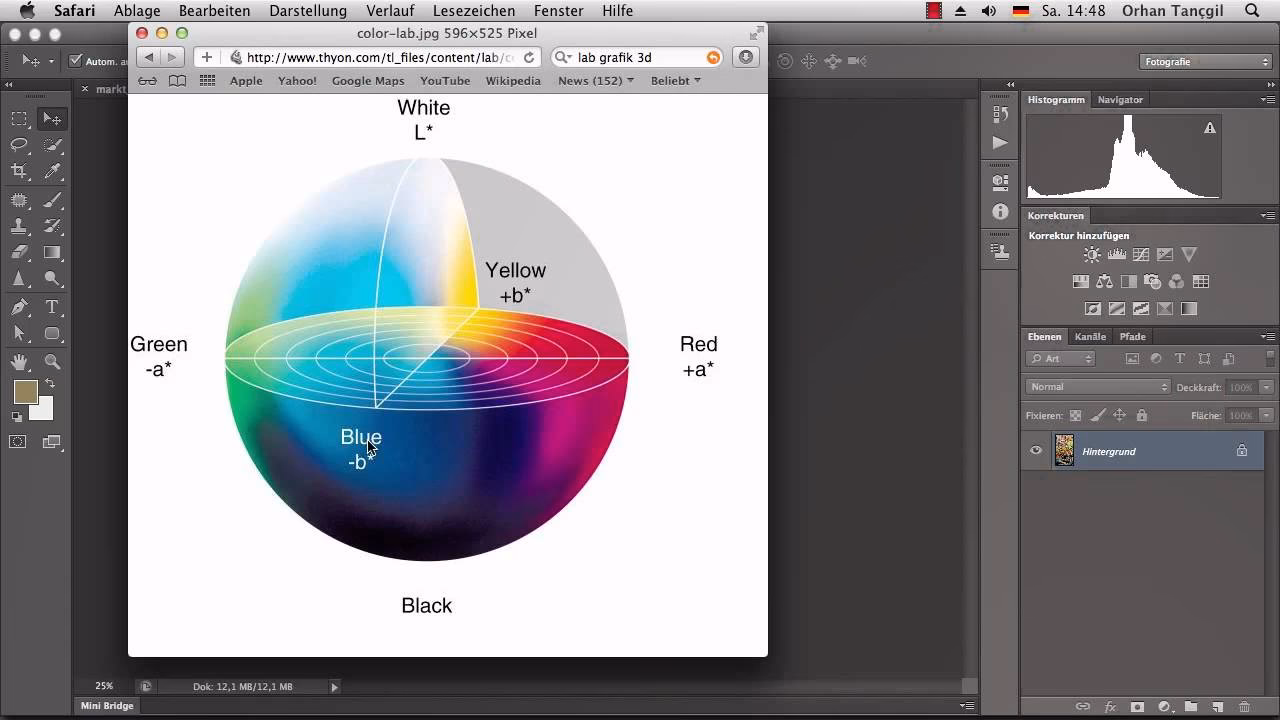This screenshot has height=720, width=1280.
Task: Add a Photo Filter adjustment
Action: (x=1152, y=282)
